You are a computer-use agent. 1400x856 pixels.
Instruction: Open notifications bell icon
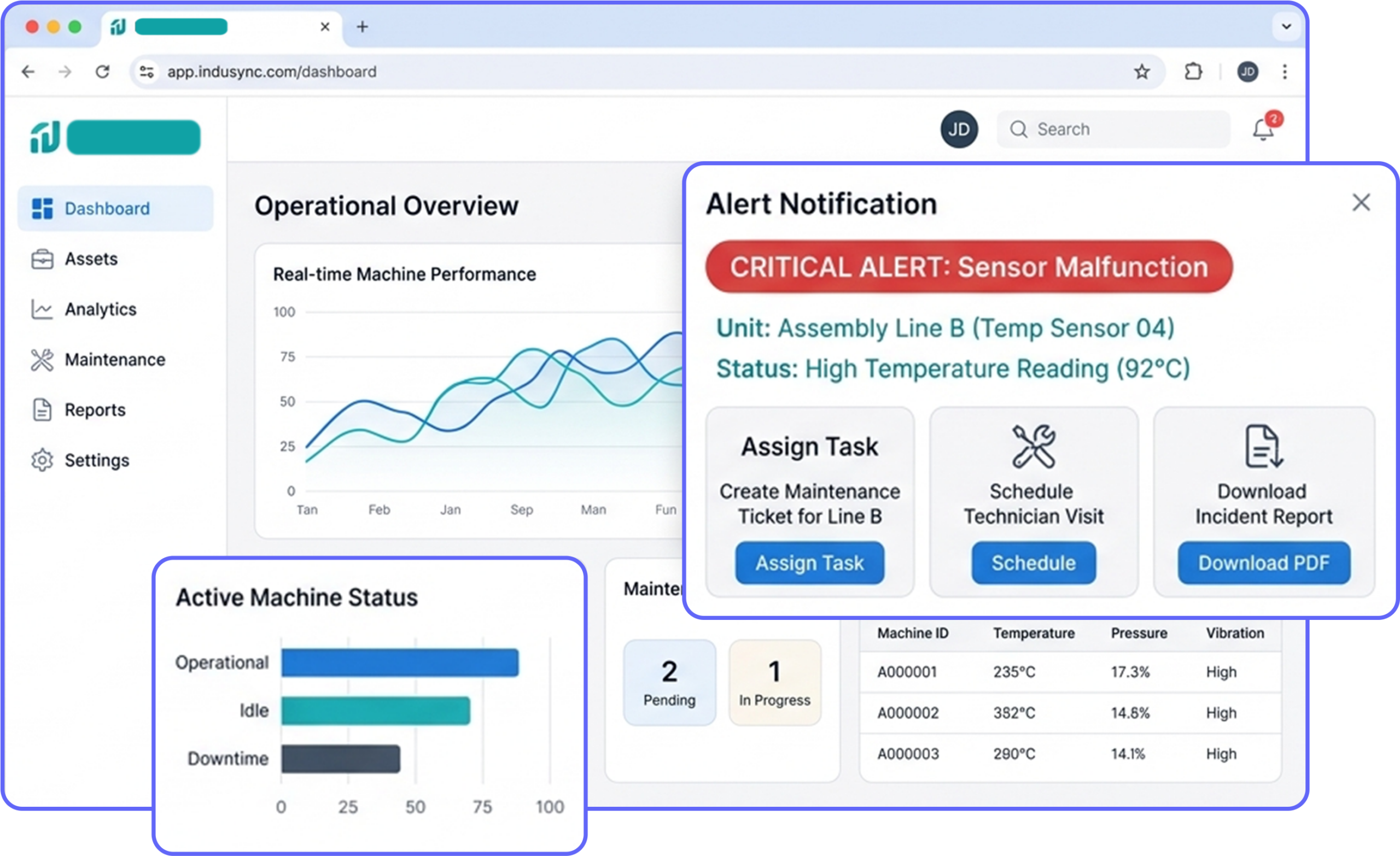click(1263, 130)
